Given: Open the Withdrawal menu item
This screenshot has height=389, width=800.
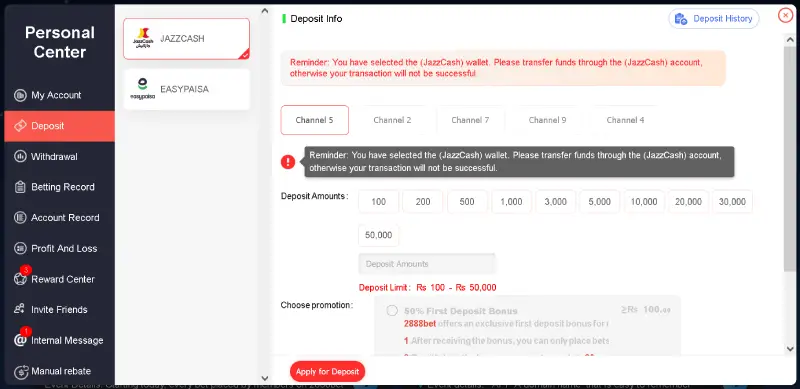Looking at the screenshot, I should pyautogui.click(x=59, y=157).
